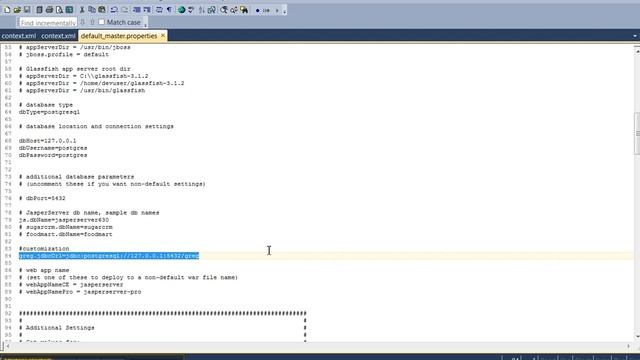Viewport: 640px width, 360px height.
Task: Find next match down arrow
Action: click(x=82, y=22)
